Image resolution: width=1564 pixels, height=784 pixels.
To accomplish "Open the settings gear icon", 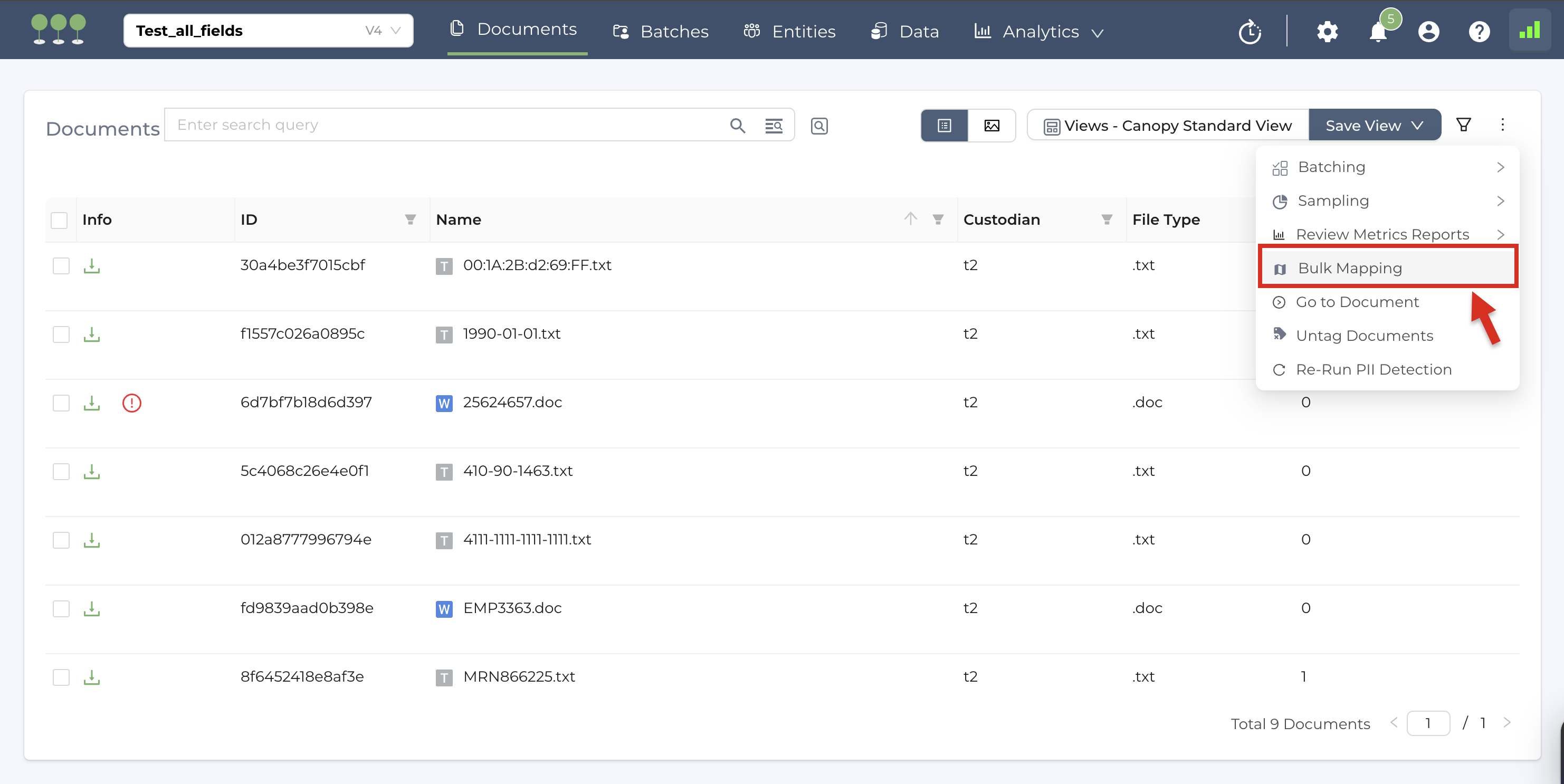I will [x=1327, y=32].
